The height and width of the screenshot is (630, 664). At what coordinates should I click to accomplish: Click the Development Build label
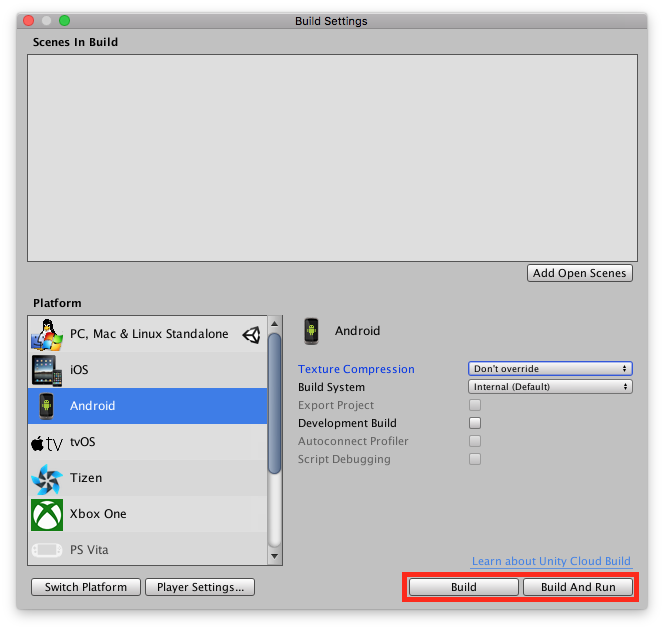point(347,423)
